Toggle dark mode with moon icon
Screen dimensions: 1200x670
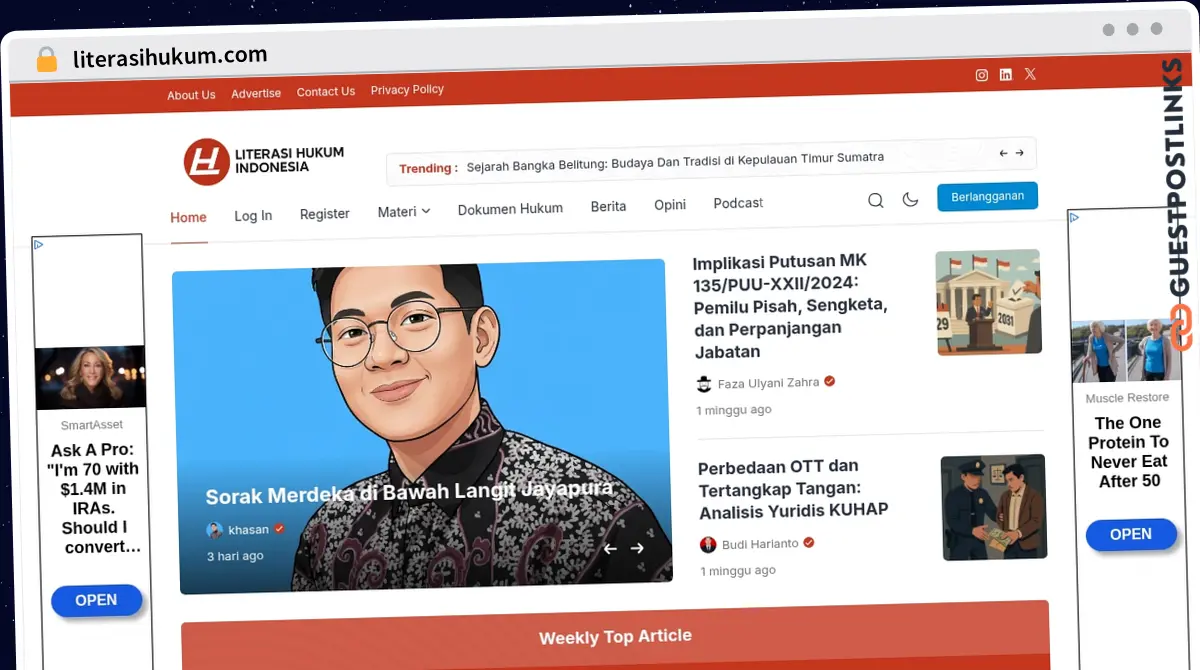910,200
